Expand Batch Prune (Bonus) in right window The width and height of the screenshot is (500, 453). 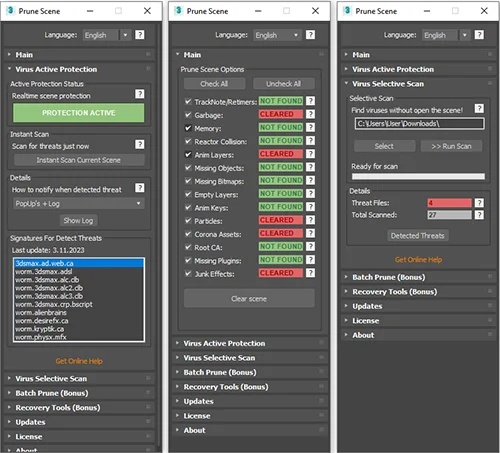418,277
